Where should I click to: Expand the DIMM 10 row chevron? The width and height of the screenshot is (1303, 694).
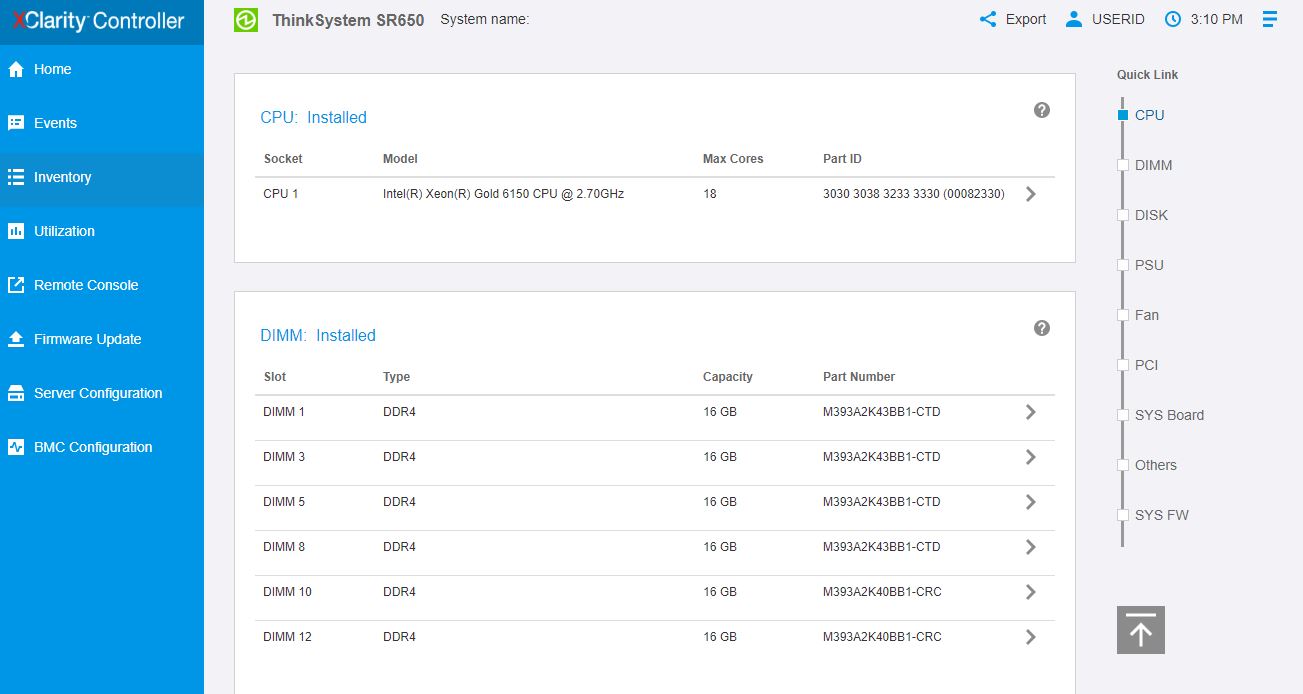(1031, 592)
